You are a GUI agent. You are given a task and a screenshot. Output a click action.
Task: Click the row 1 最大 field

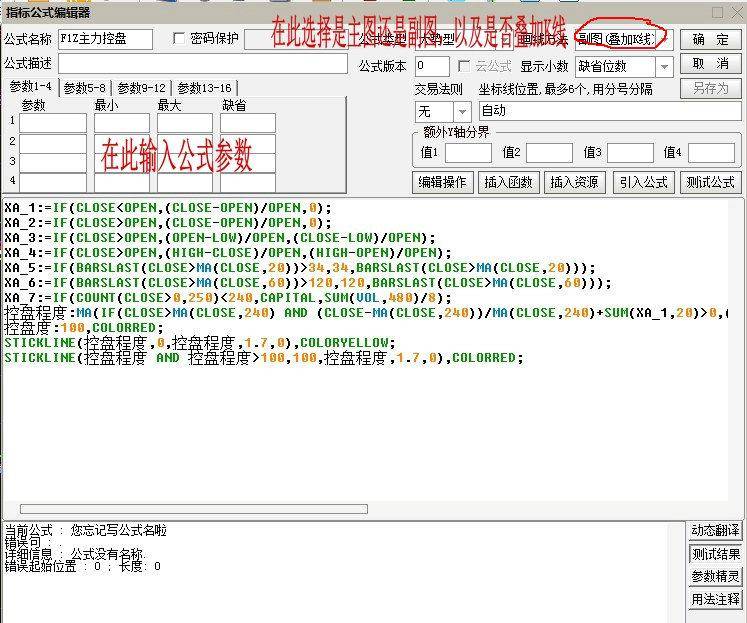185,123
